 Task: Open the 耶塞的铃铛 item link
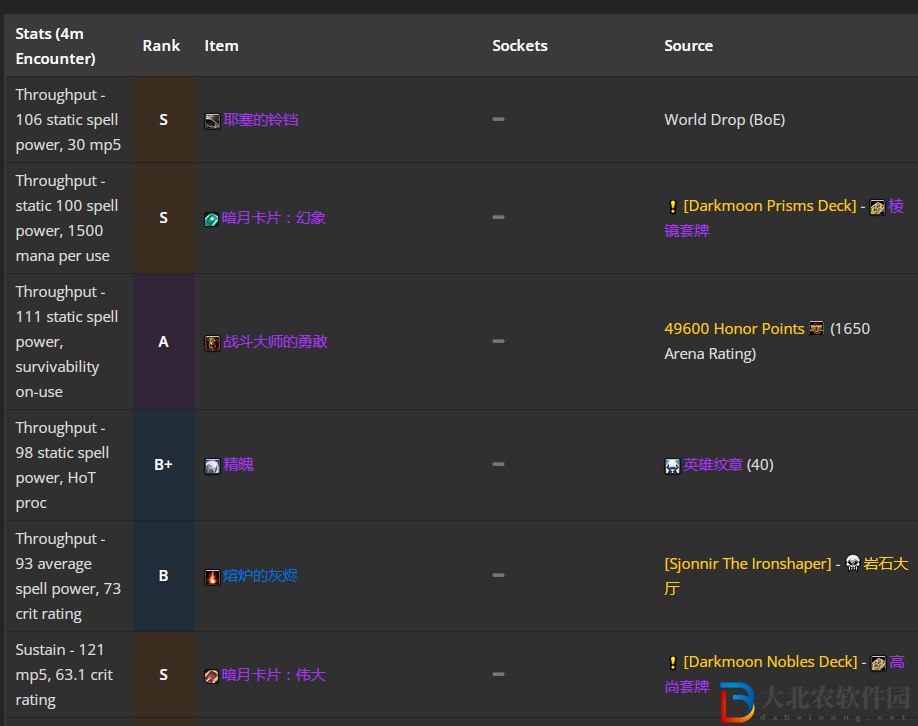coord(261,120)
